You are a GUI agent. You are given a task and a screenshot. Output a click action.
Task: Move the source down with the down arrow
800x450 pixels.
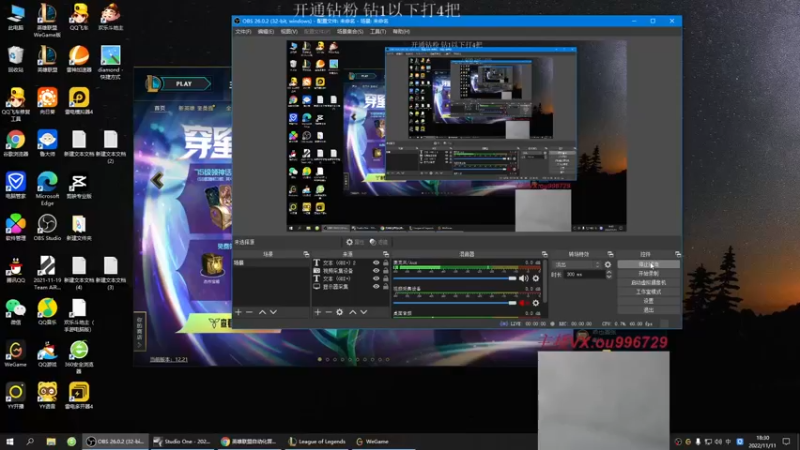point(364,312)
